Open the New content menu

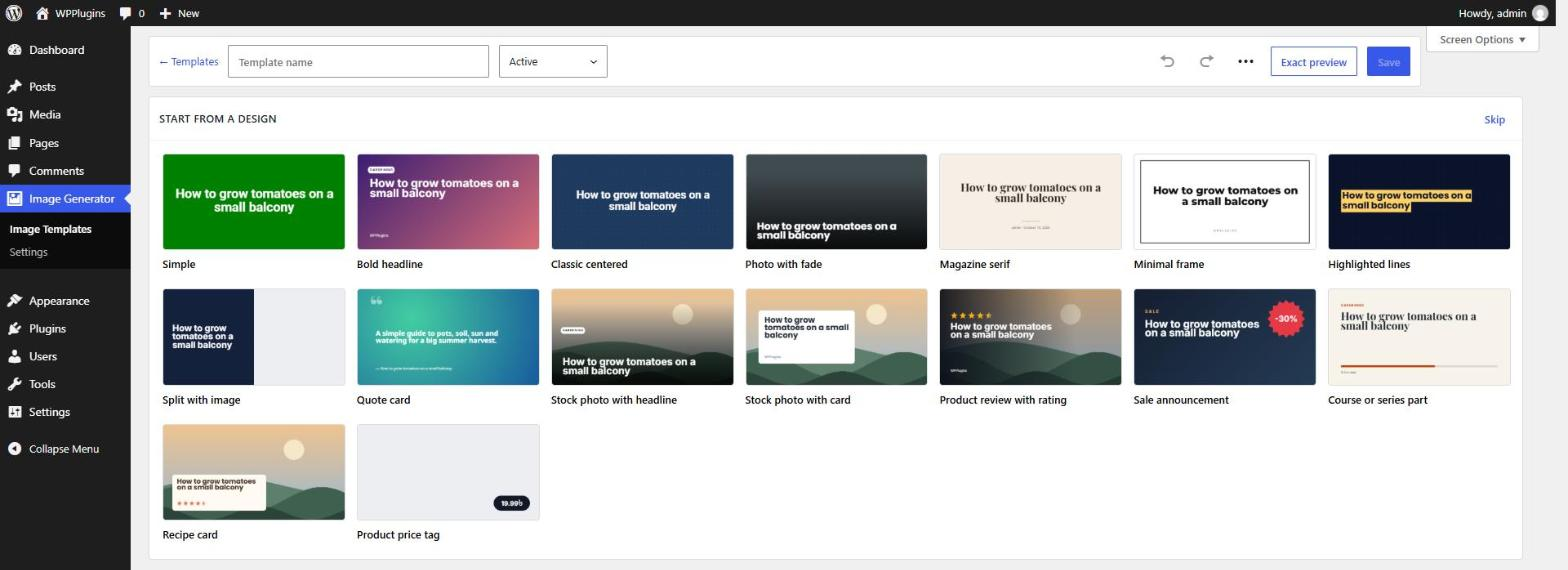[x=179, y=13]
